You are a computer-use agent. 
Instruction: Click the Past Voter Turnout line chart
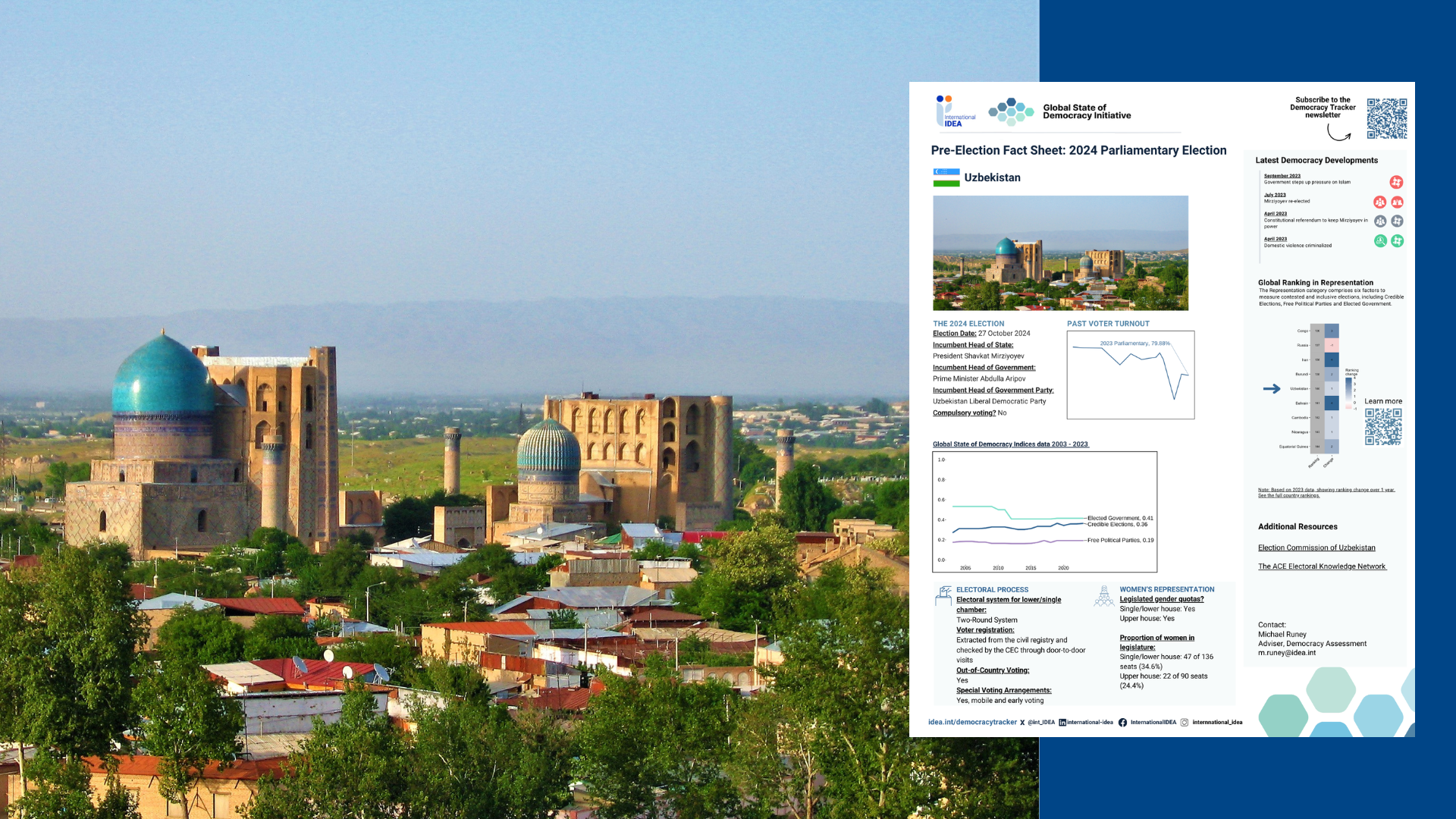point(1131,375)
